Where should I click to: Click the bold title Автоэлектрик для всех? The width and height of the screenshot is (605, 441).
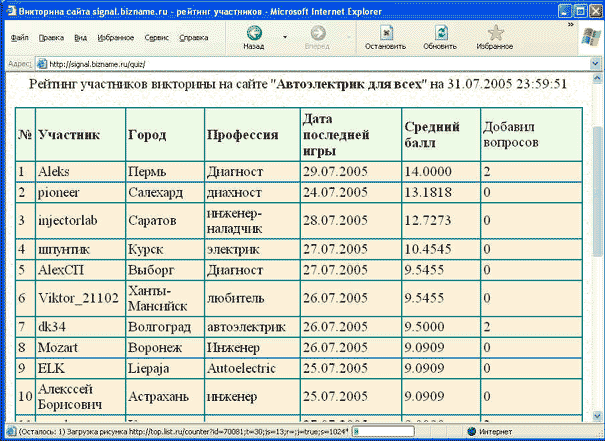tap(350, 84)
